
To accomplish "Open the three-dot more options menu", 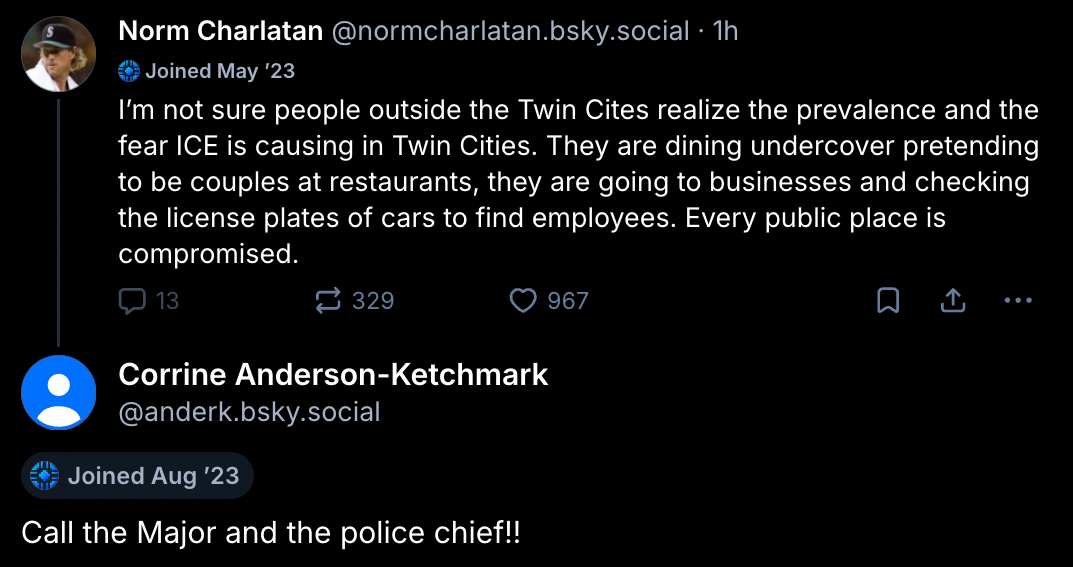I will [x=1017, y=300].
